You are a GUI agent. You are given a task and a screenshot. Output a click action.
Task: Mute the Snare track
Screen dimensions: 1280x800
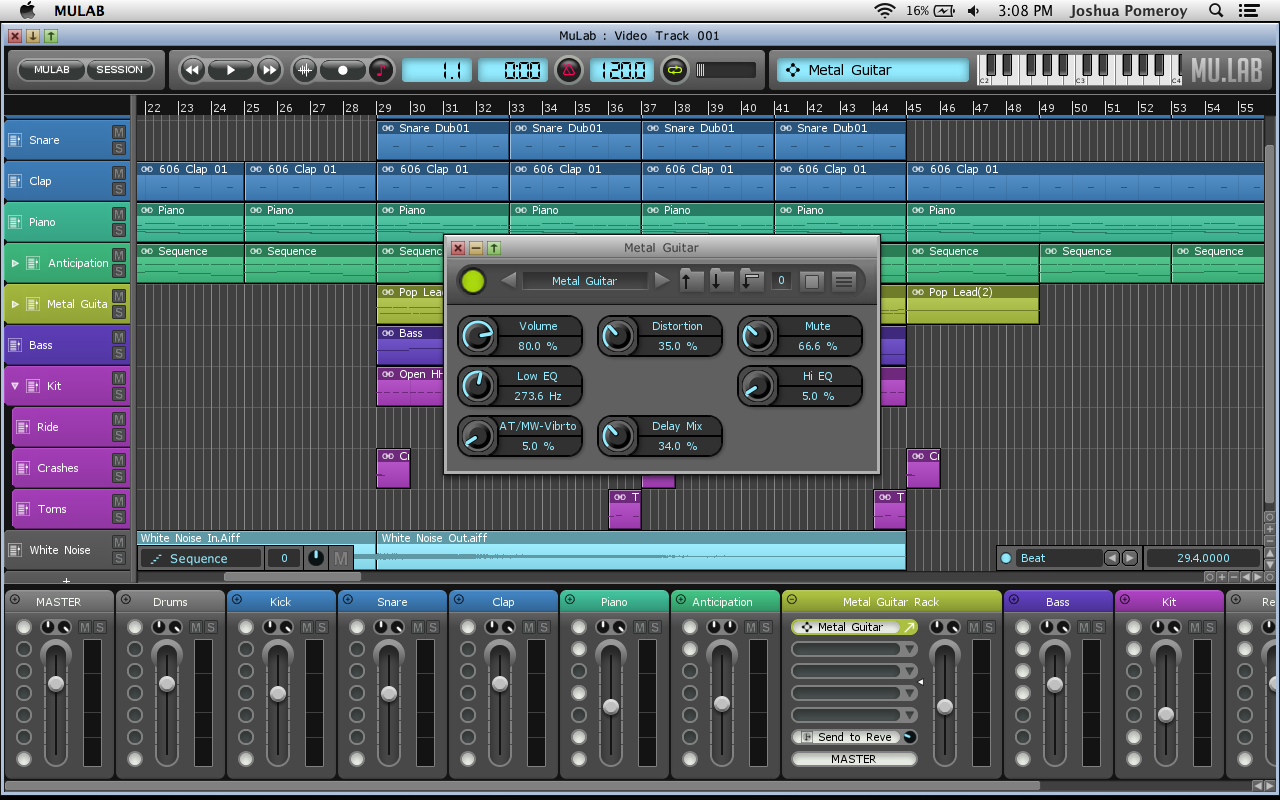click(x=118, y=132)
